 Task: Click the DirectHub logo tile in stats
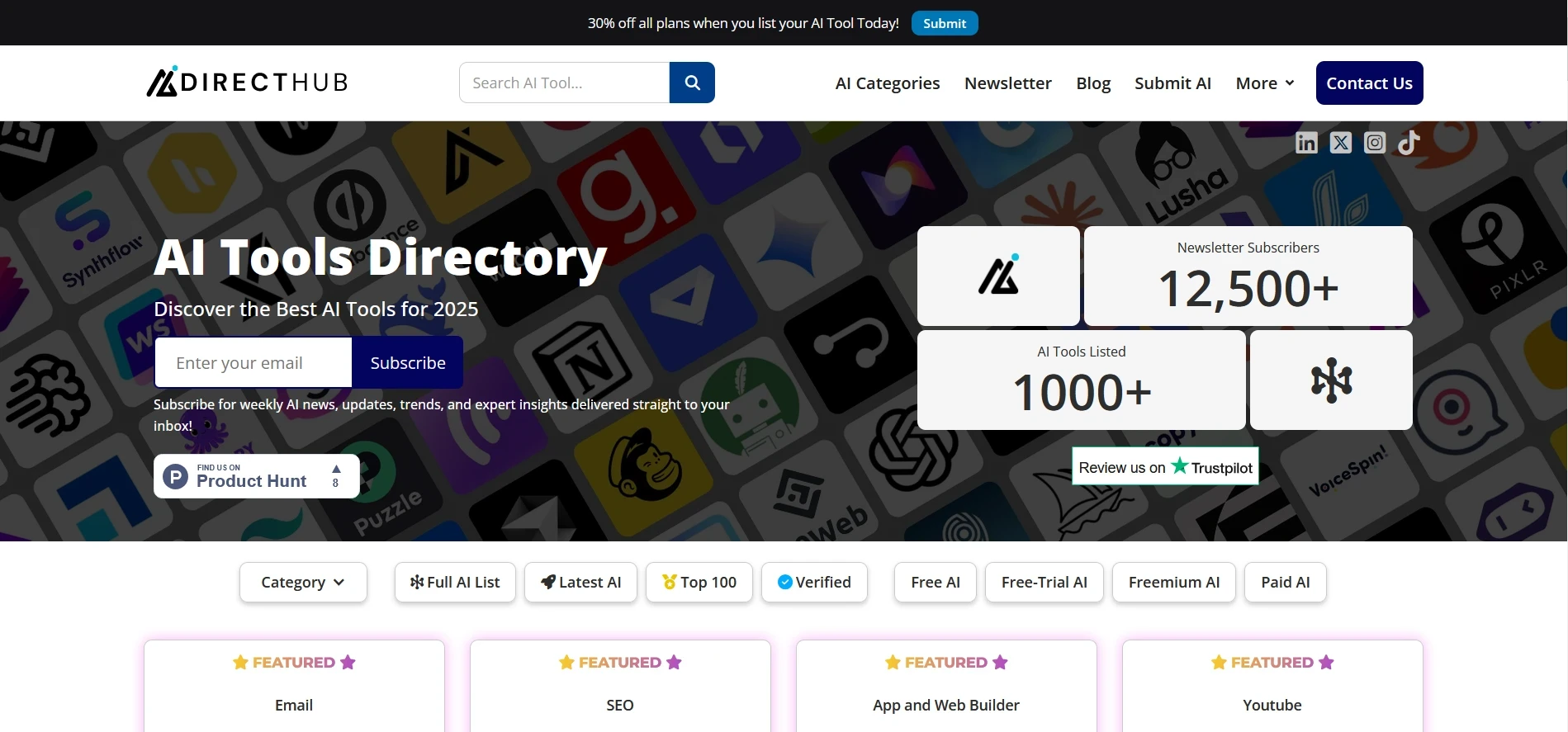click(x=998, y=276)
